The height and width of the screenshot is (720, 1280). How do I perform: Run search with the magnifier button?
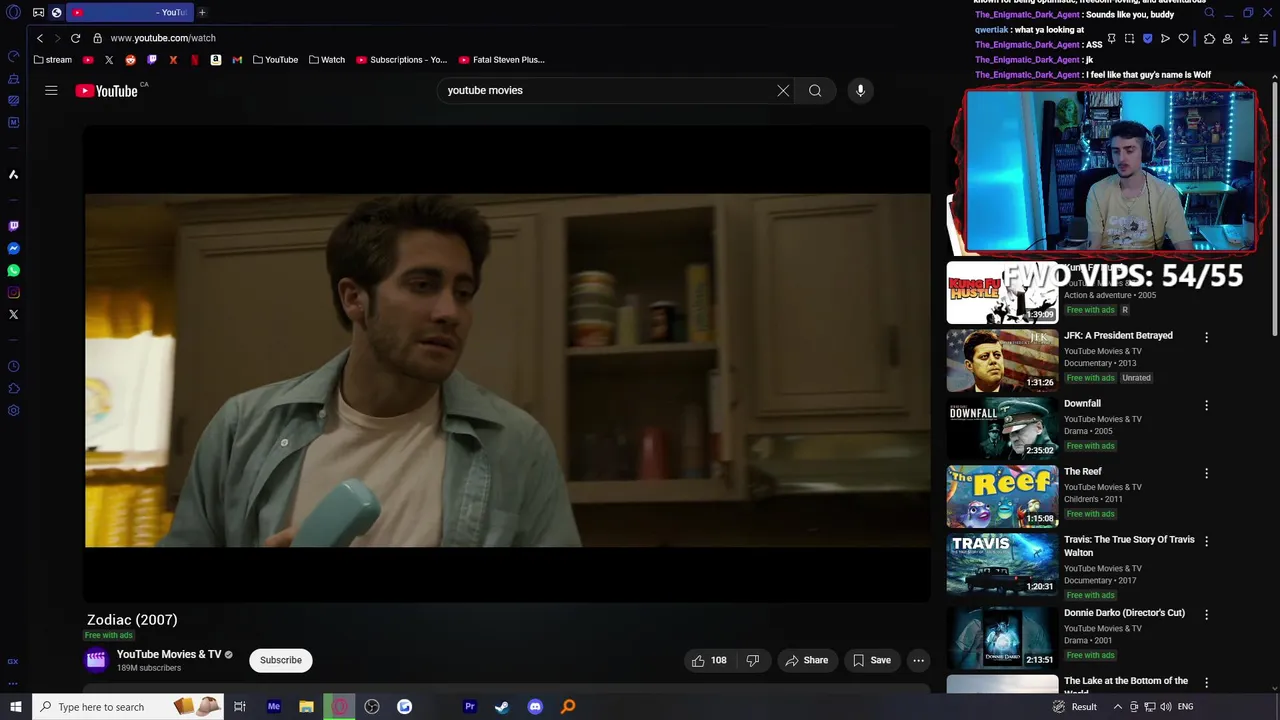point(815,90)
